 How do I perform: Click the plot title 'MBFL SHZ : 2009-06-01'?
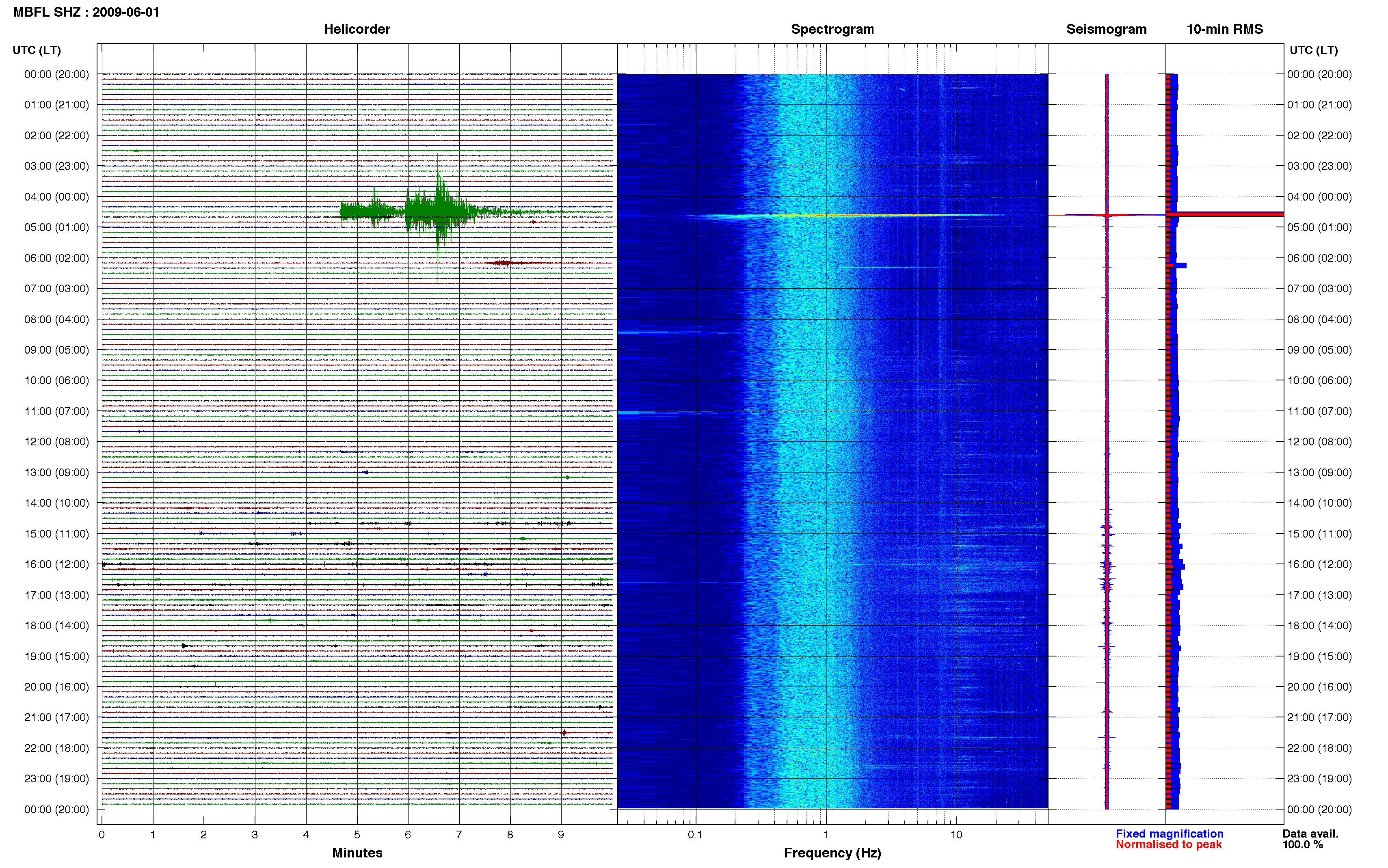86,12
